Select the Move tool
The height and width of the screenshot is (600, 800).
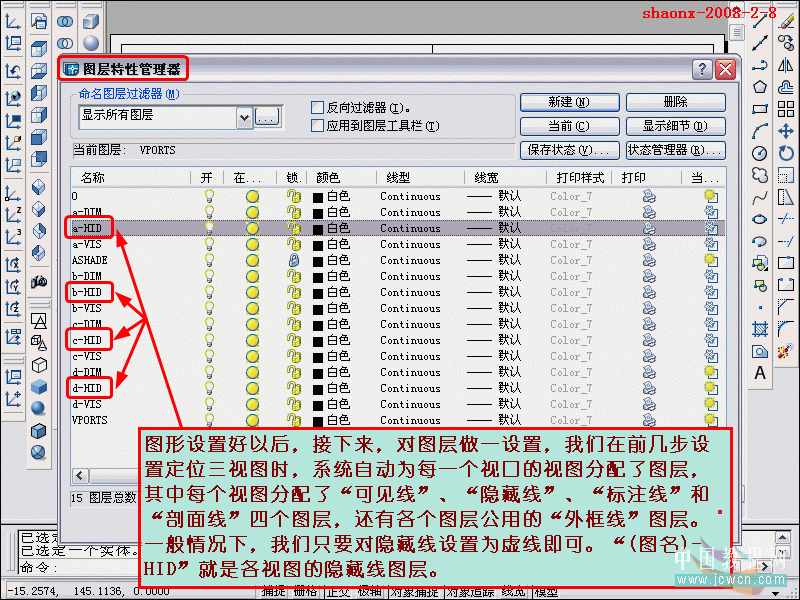(x=787, y=131)
